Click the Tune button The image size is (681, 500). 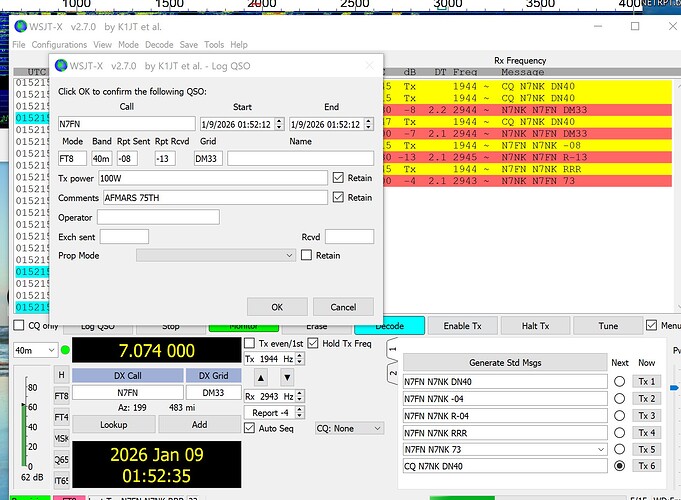(x=608, y=326)
